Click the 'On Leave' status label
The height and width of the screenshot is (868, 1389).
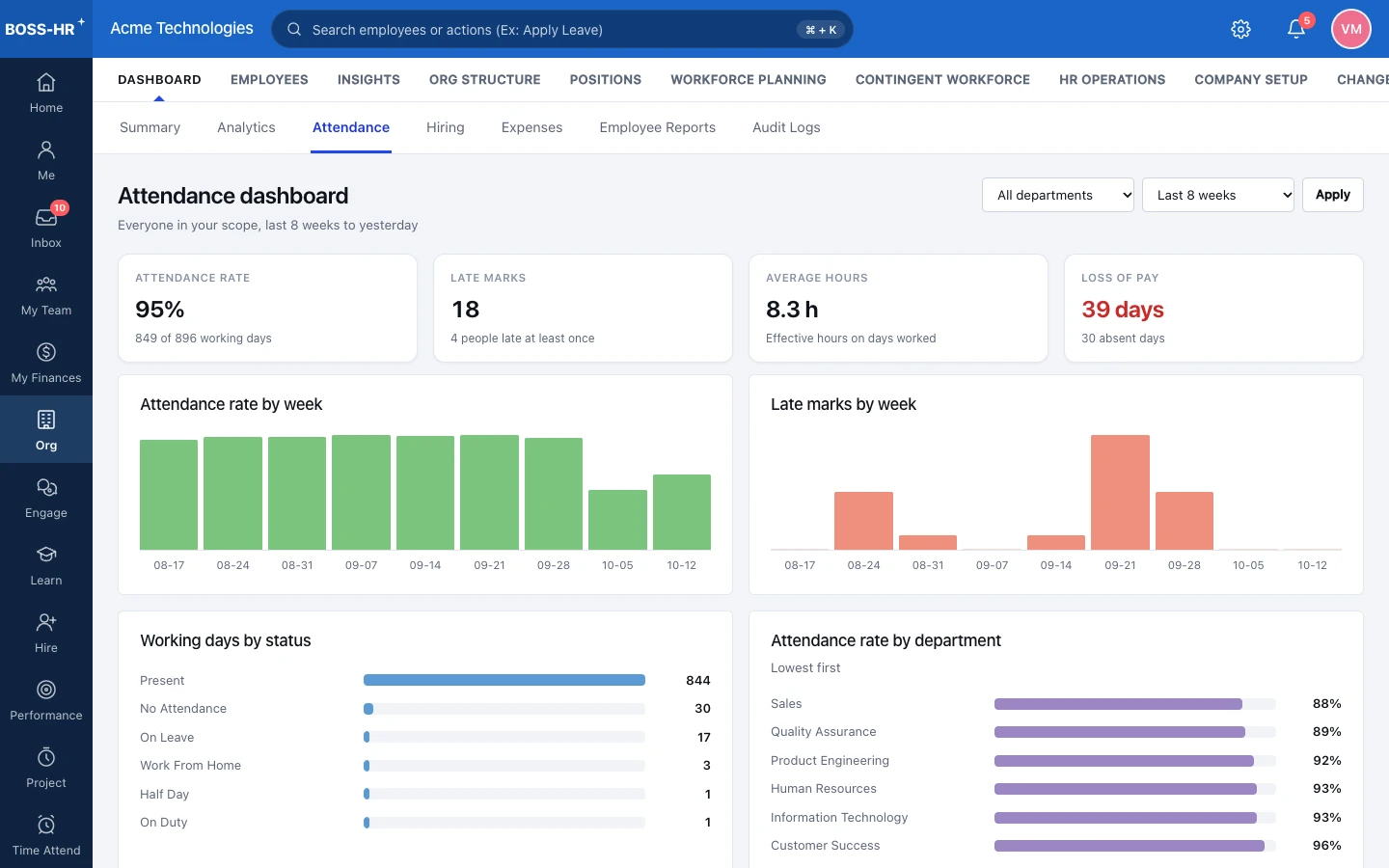(167, 738)
